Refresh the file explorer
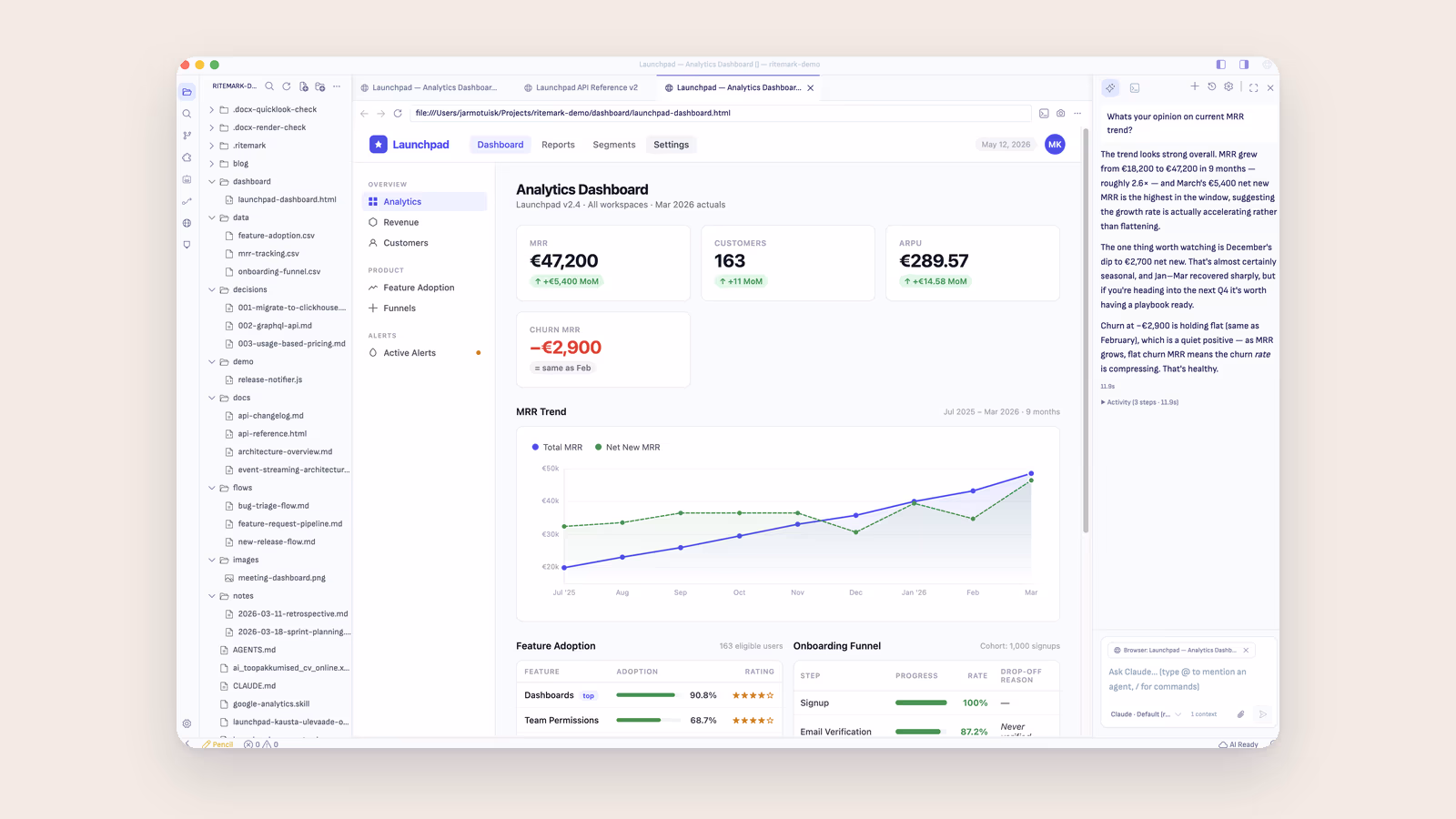 287,86
